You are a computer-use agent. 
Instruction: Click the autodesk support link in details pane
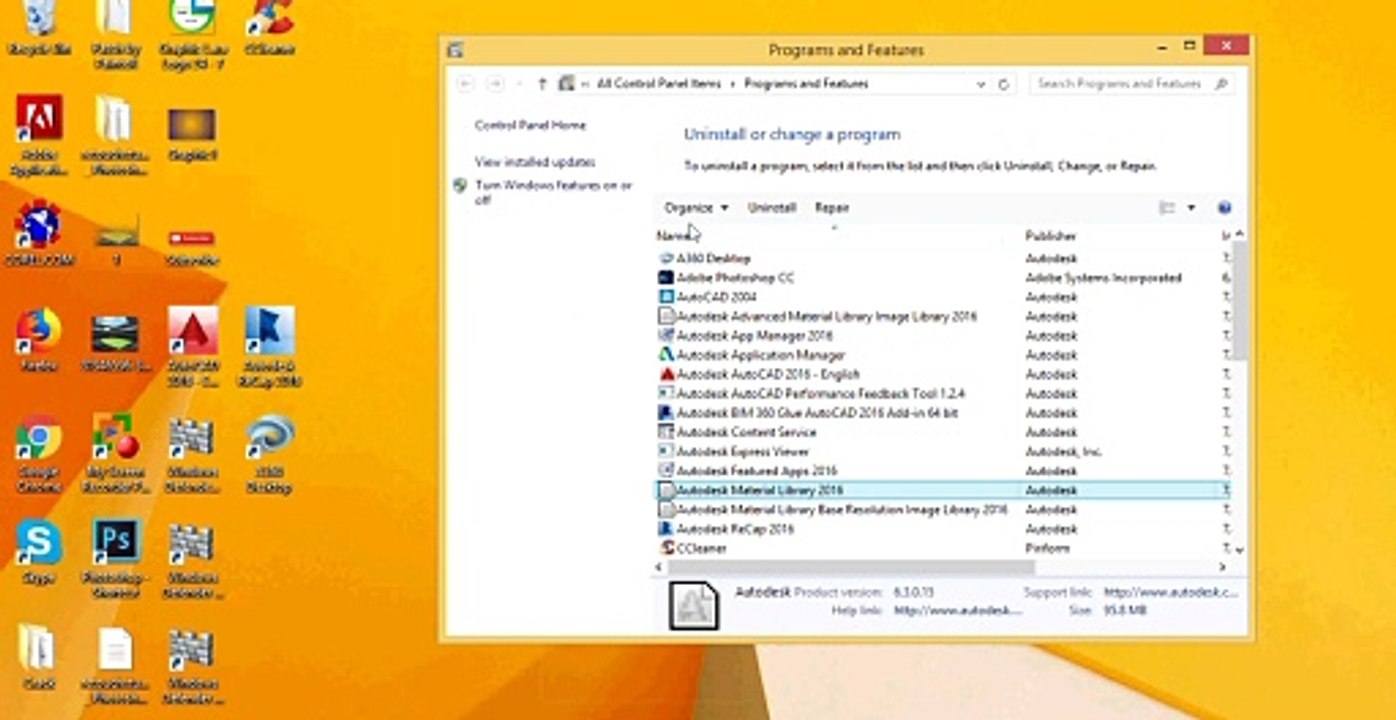[x=1171, y=592]
